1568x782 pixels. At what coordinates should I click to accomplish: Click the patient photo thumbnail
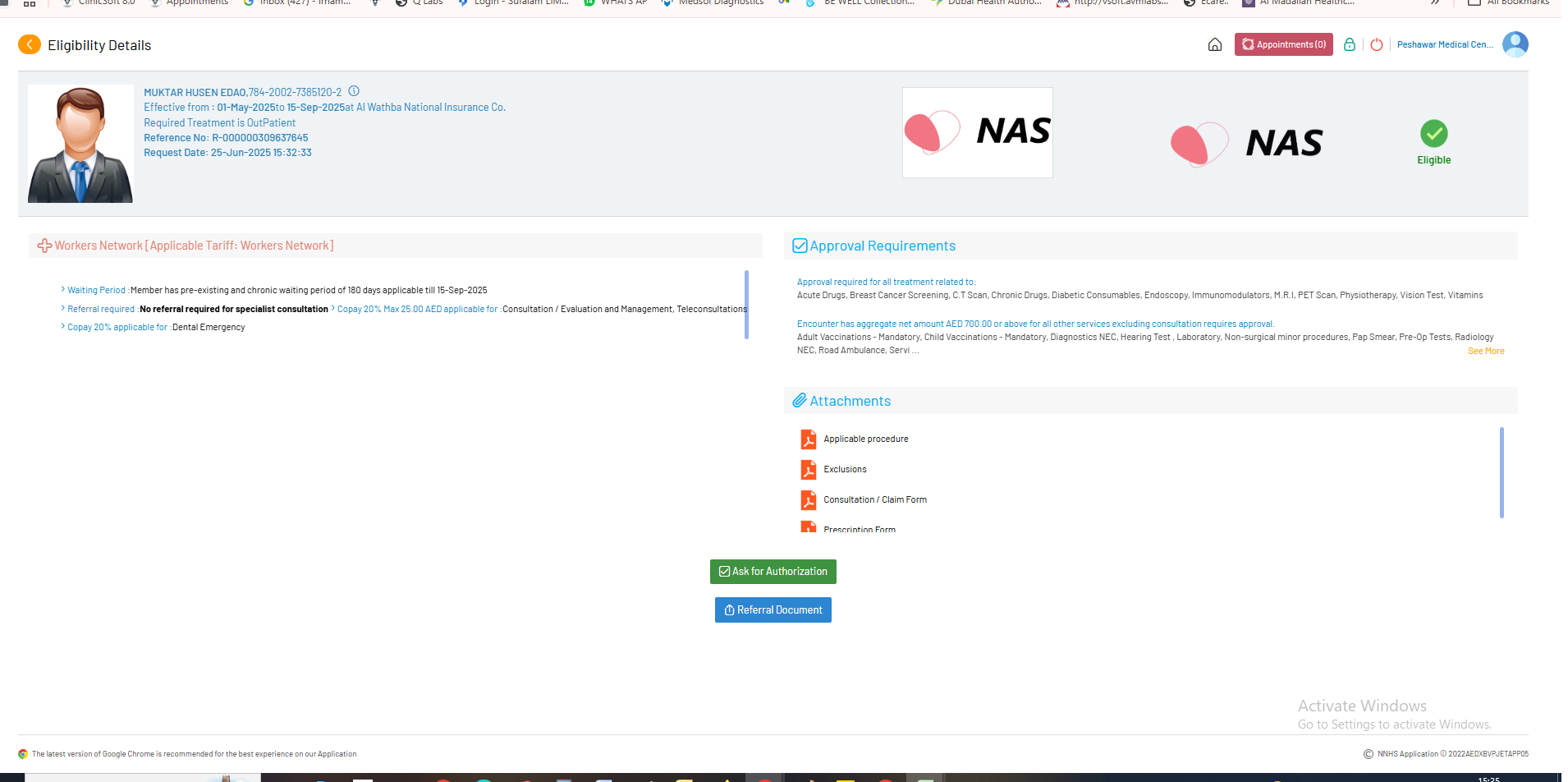coord(80,144)
